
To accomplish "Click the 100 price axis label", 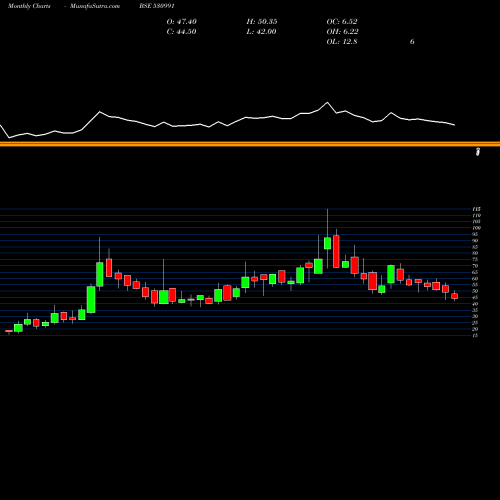I will (476, 228).
